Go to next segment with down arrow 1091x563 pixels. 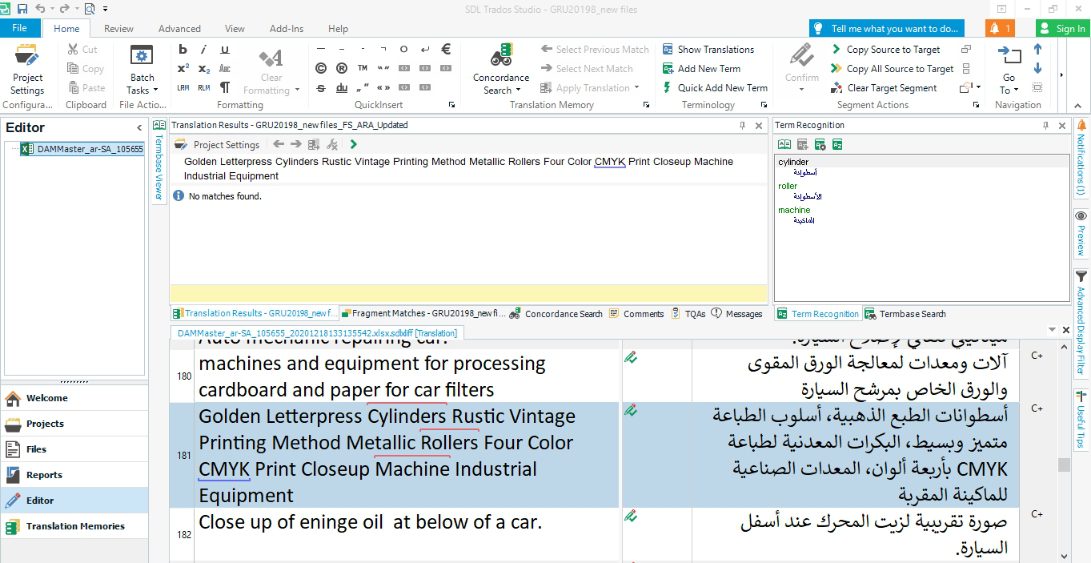point(1037,68)
